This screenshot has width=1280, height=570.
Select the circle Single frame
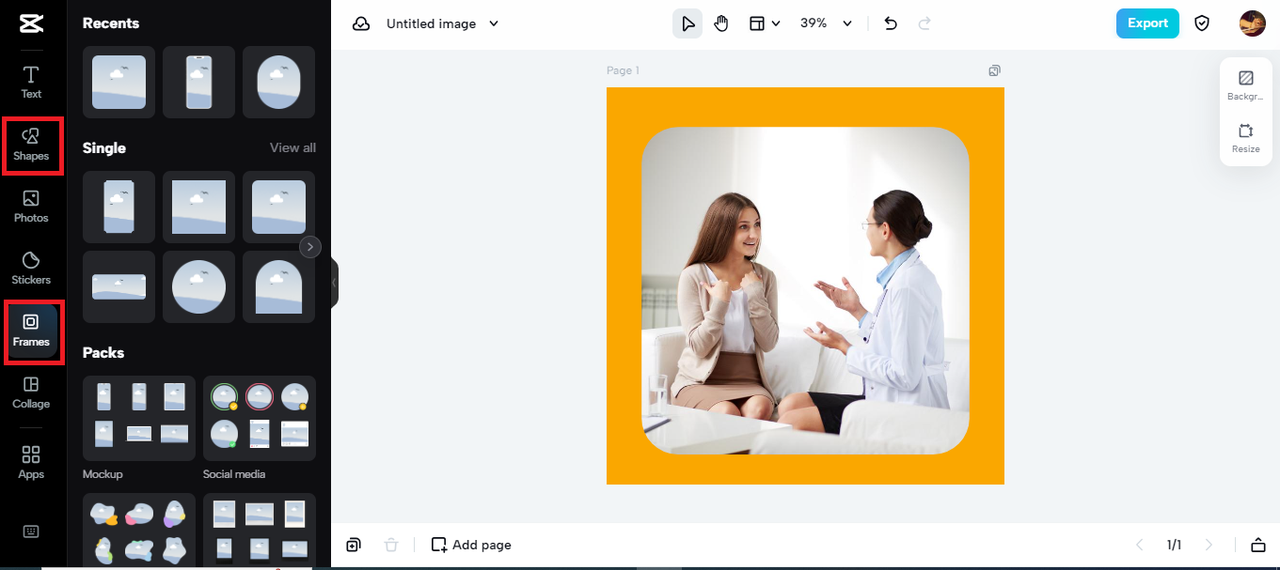(199, 287)
